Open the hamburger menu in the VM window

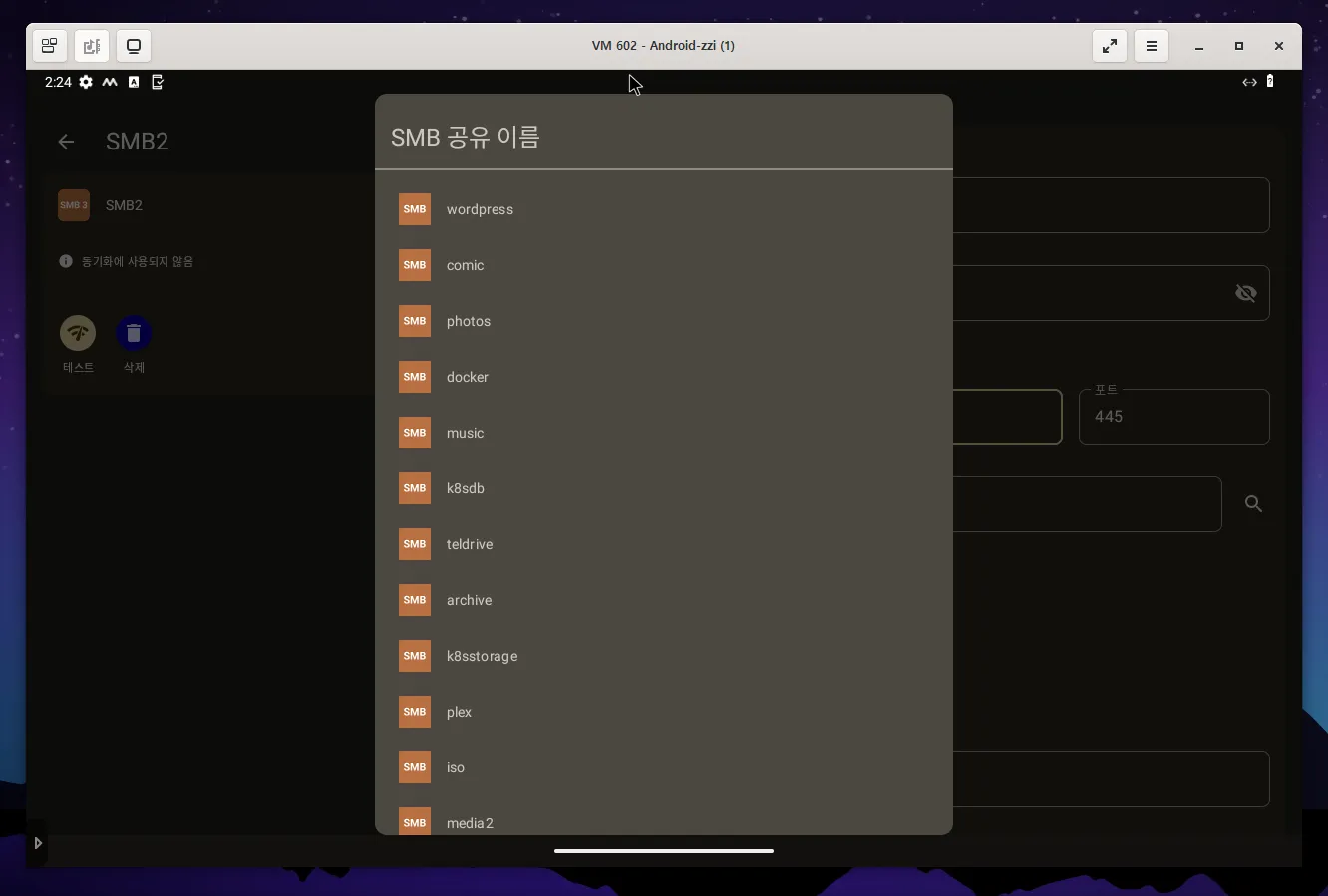pyautogui.click(x=1152, y=46)
